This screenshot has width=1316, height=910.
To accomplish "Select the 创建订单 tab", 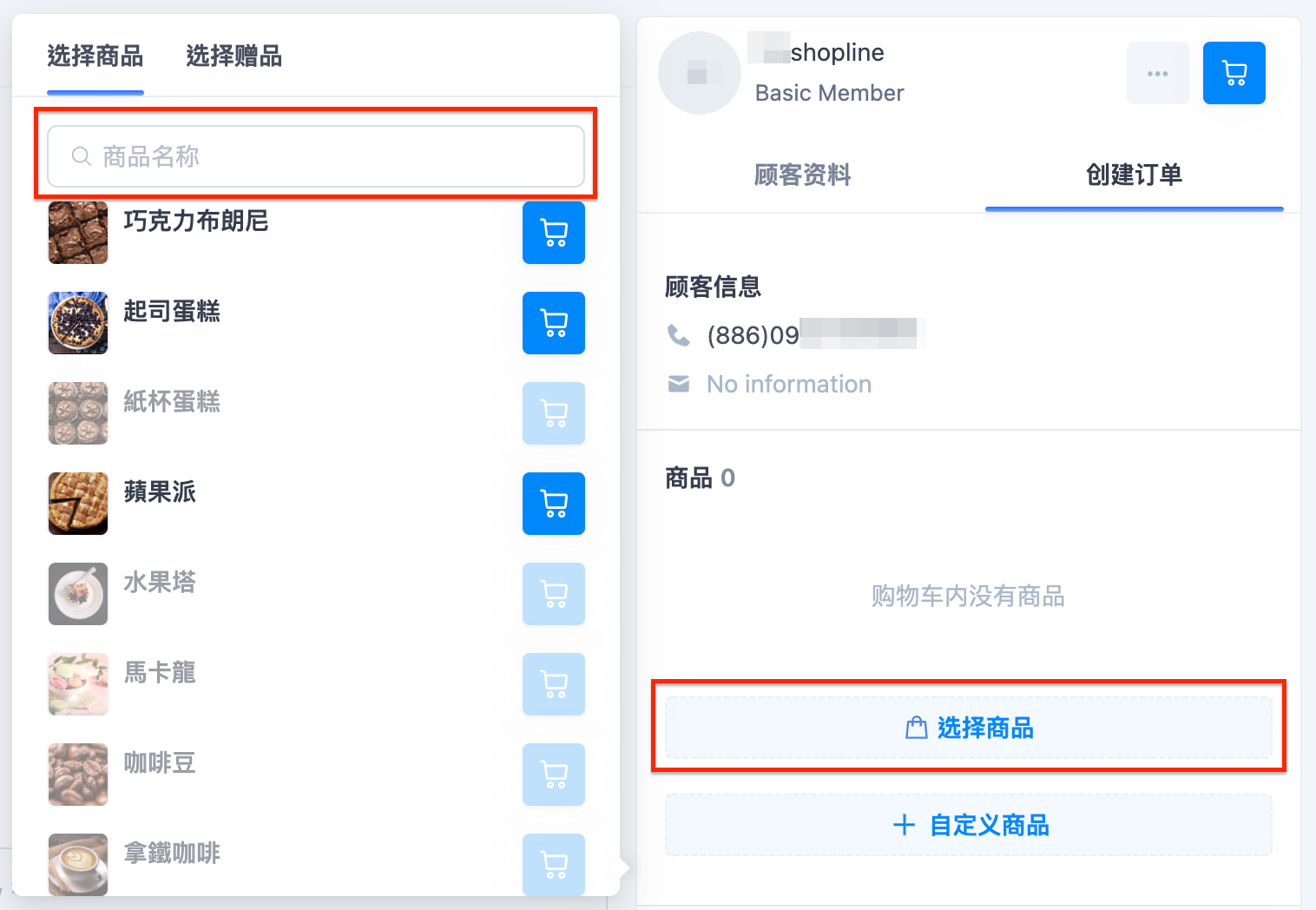I will coord(1135,175).
